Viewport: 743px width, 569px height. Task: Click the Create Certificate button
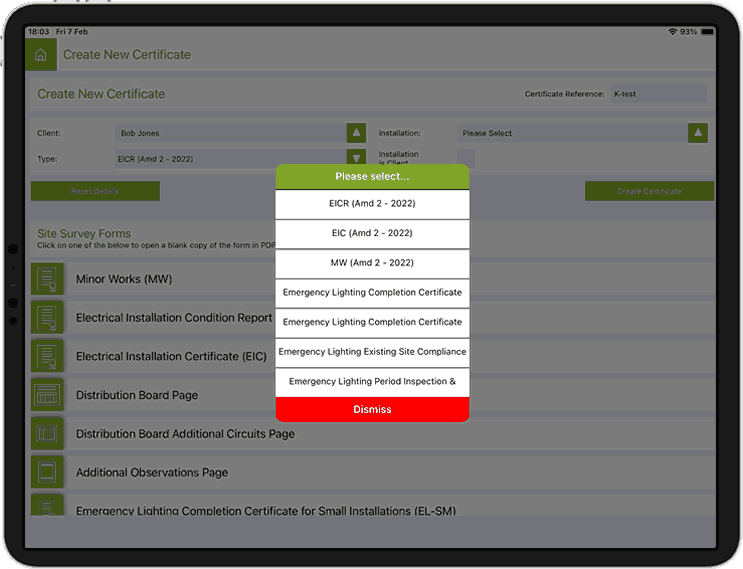click(x=649, y=191)
